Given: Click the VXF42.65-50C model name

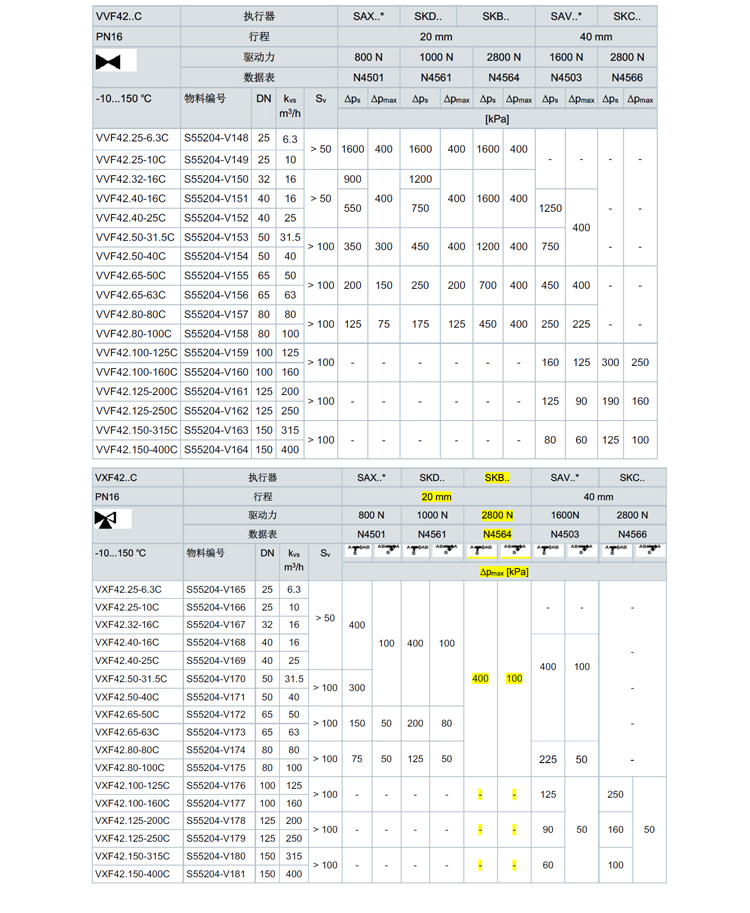Looking at the screenshot, I should (126, 714).
